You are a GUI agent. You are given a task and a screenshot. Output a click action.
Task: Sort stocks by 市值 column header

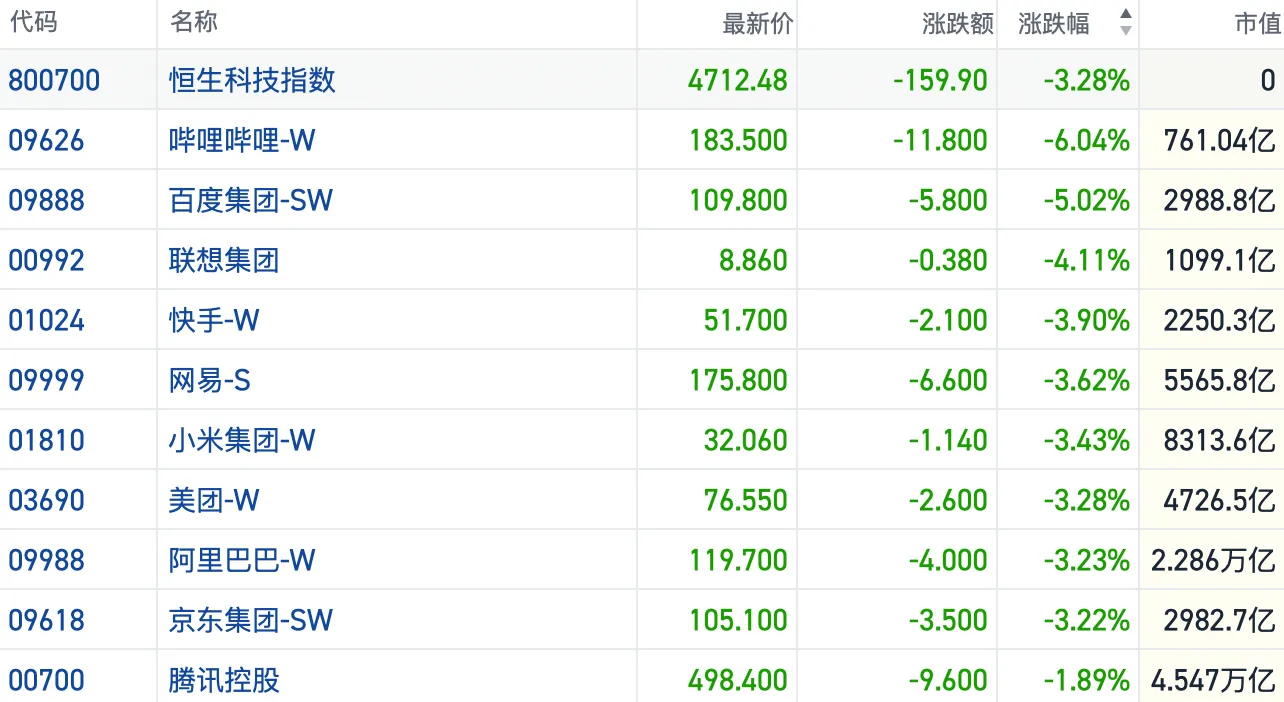click(x=1257, y=24)
